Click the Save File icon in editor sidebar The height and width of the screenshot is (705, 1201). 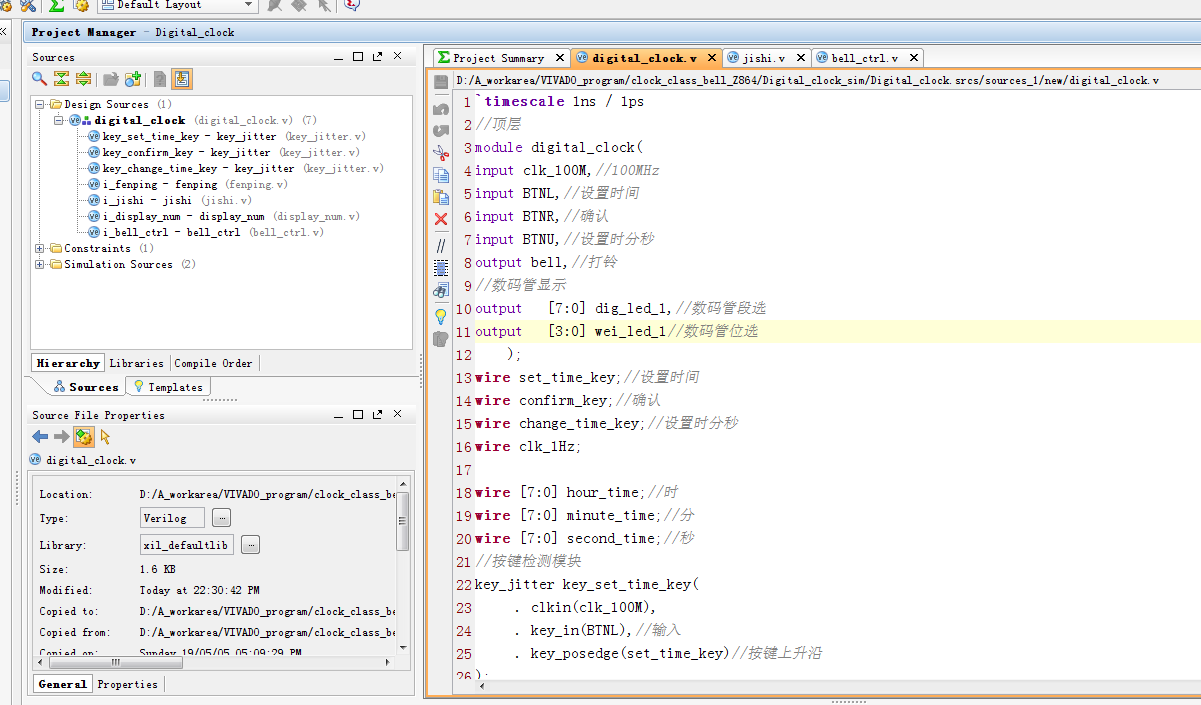pyautogui.click(x=441, y=82)
